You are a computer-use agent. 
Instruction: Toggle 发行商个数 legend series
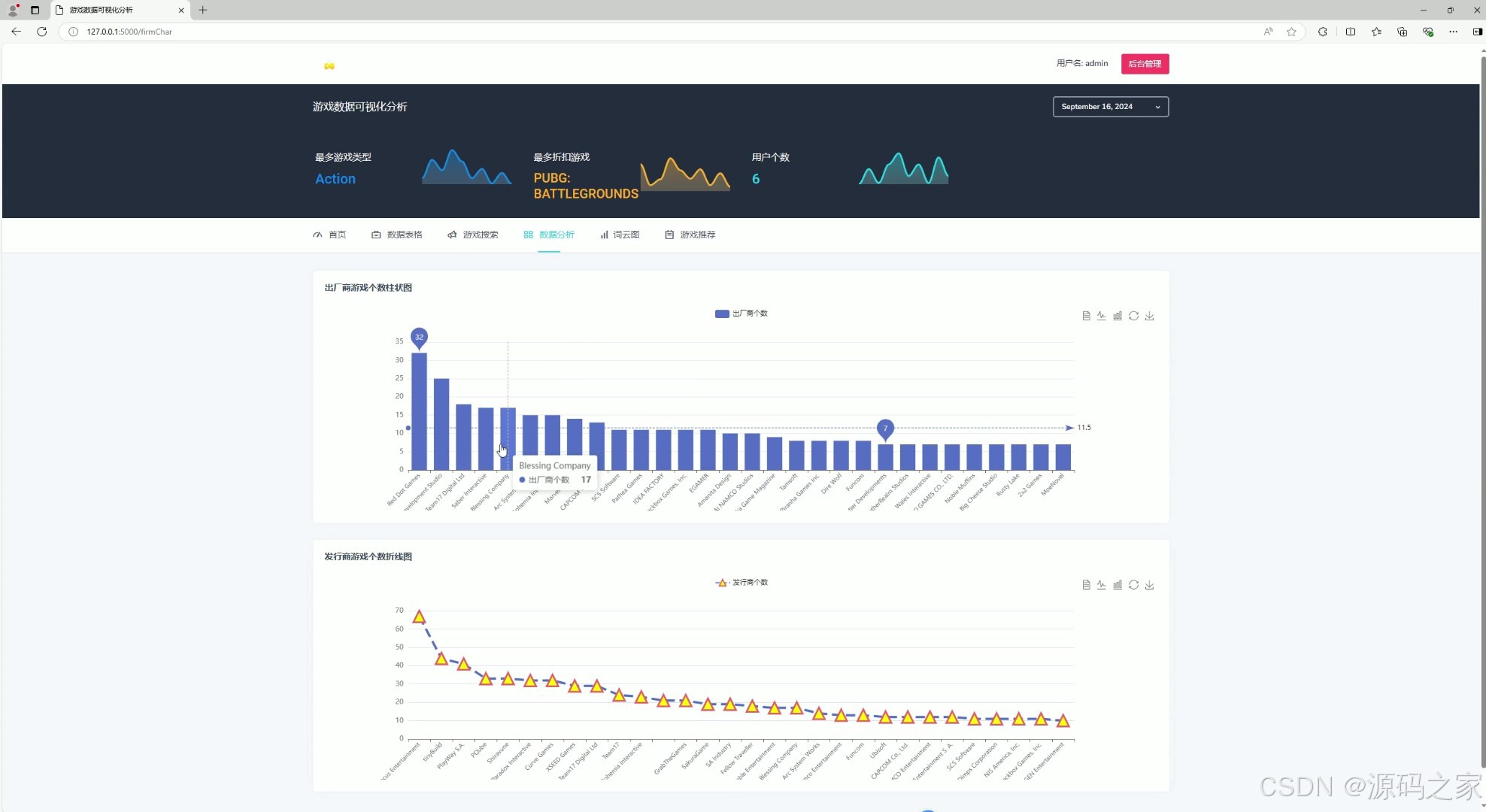click(741, 583)
